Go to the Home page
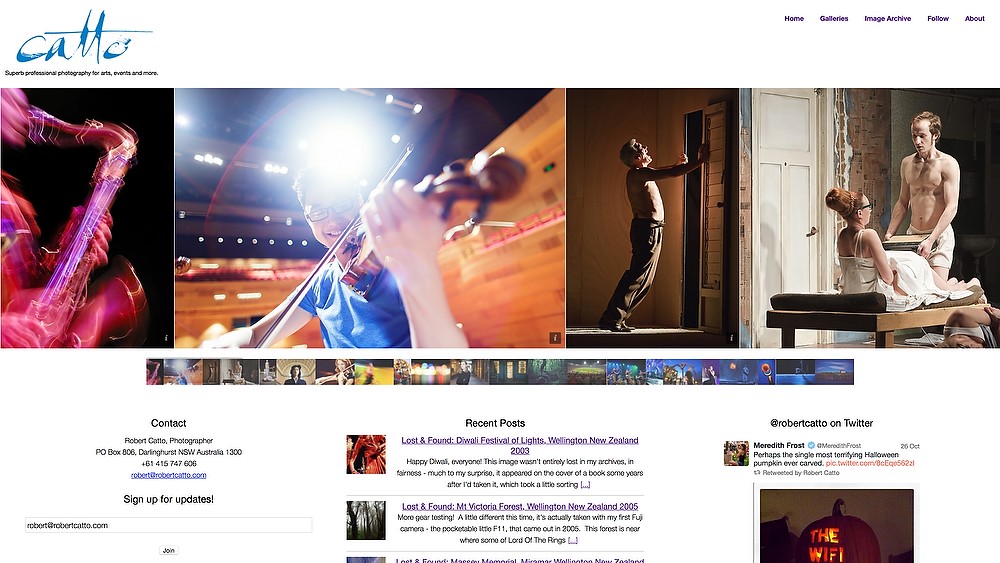This screenshot has width=1000, height=563. coord(794,18)
